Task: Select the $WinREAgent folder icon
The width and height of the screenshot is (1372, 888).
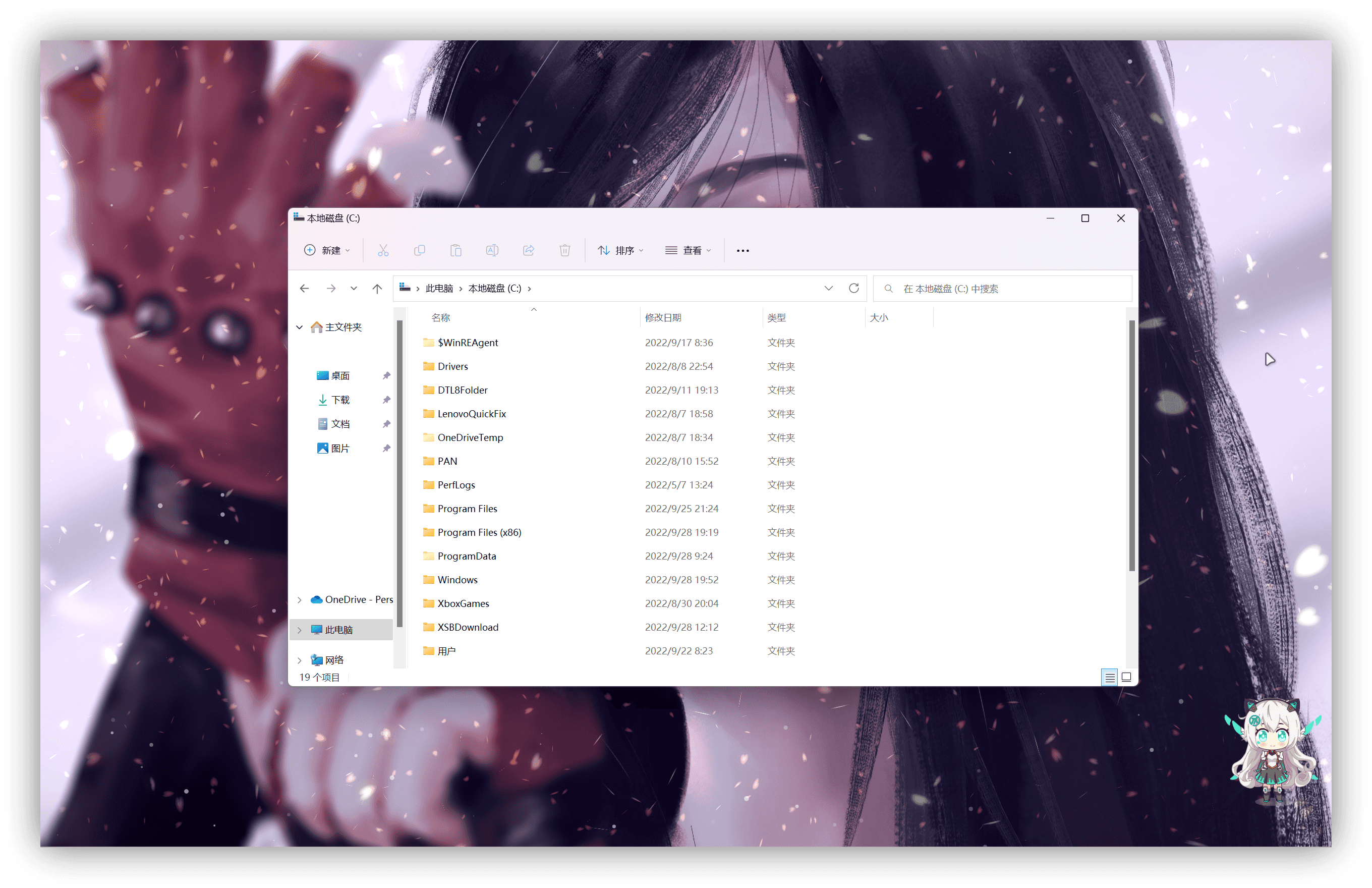Action: [x=428, y=343]
